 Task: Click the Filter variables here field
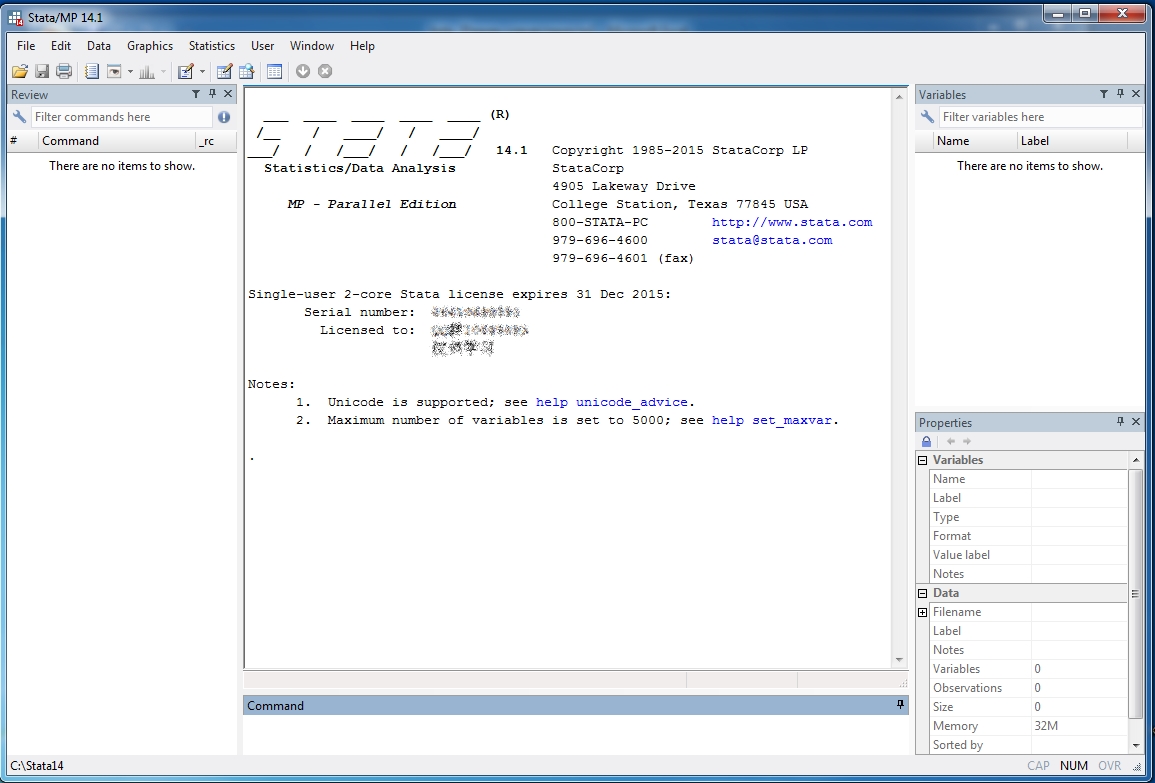pos(1041,116)
